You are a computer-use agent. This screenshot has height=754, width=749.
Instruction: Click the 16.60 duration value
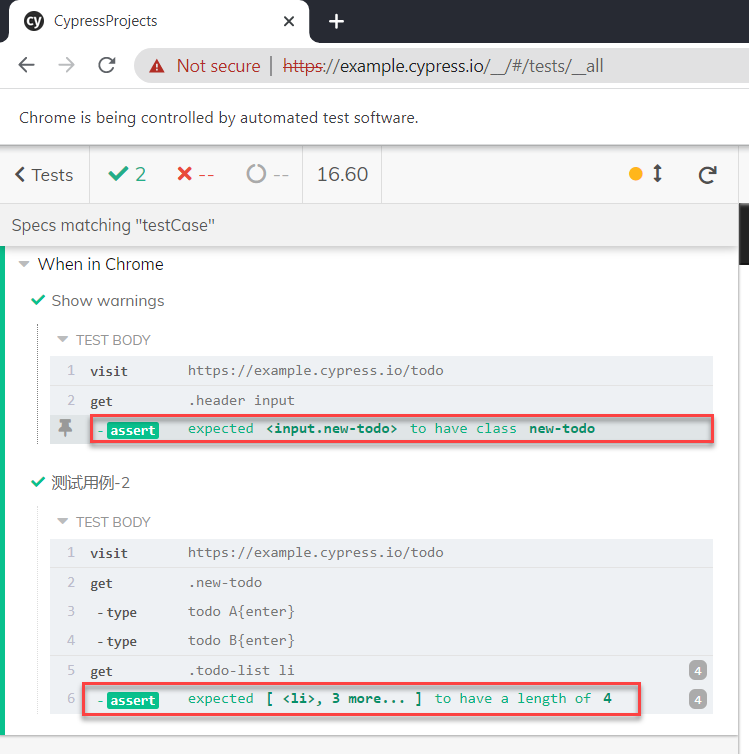click(x=342, y=174)
